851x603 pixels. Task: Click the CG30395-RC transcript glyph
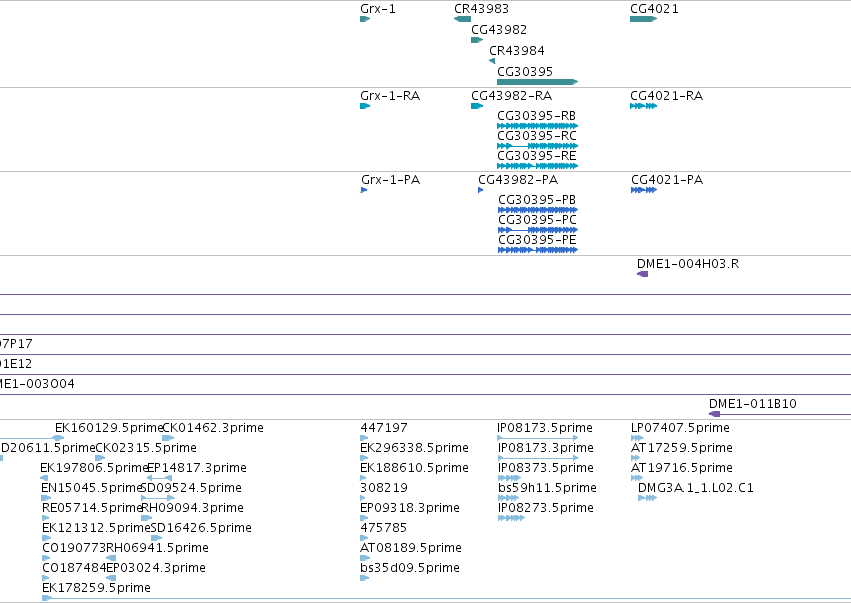click(537, 146)
